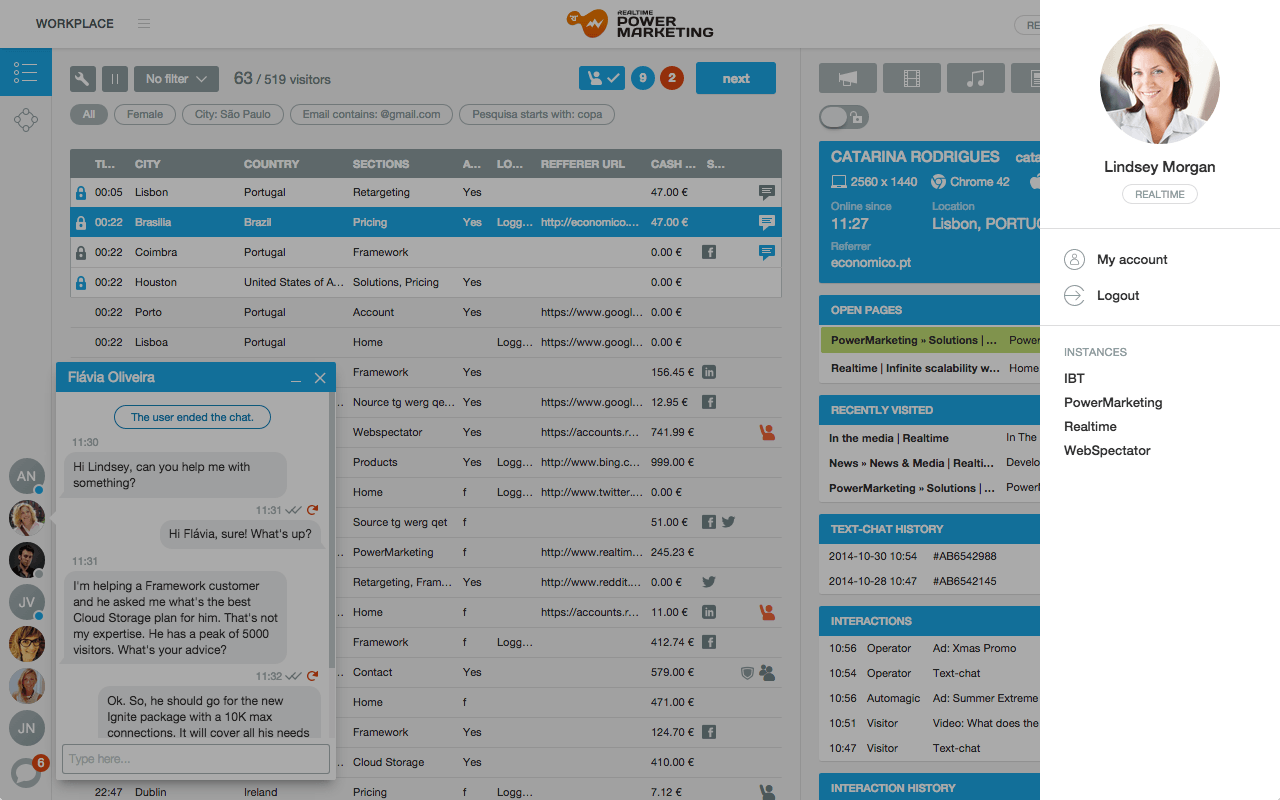Apply the Email contains @gmail.com filter
This screenshot has width=1280, height=800.
(x=371, y=114)
